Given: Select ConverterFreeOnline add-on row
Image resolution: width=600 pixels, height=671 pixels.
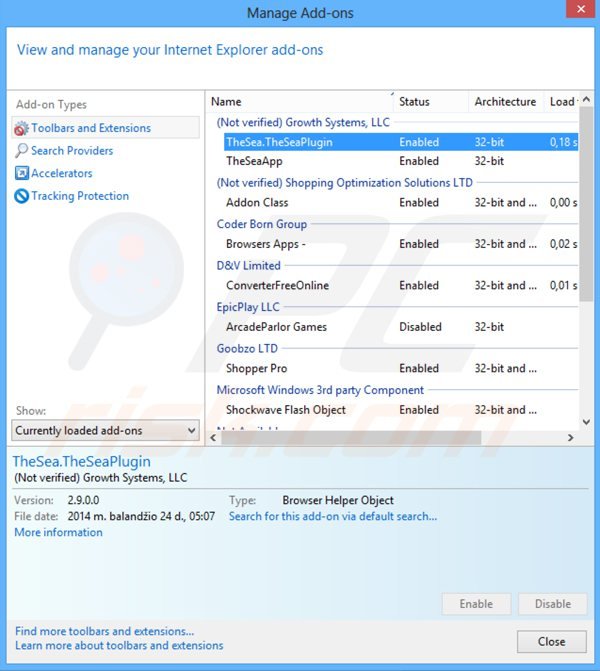Looking at the screenshot, I should (x=401, y=285).
